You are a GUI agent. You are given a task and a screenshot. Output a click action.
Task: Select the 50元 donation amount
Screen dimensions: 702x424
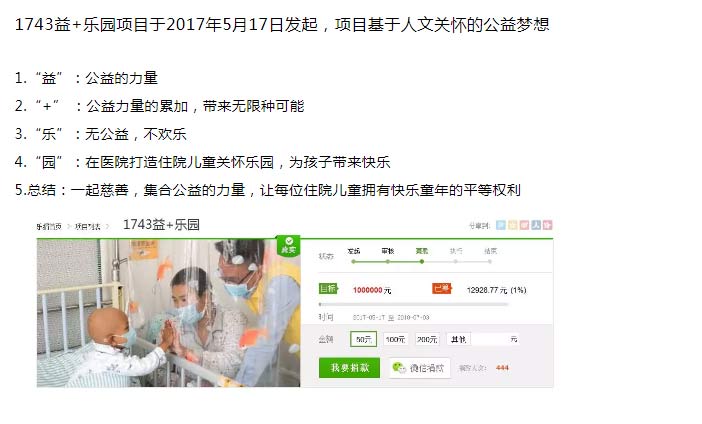click(364, 339)
